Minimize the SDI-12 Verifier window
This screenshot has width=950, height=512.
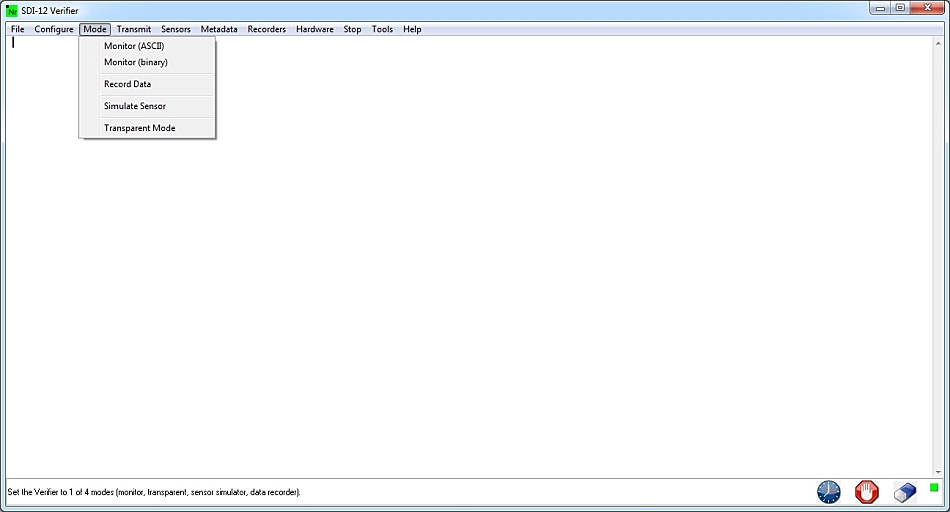click(880, 8)
